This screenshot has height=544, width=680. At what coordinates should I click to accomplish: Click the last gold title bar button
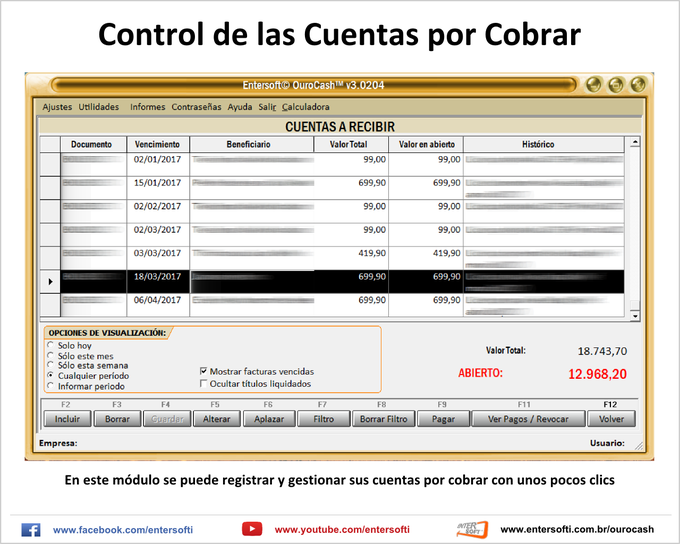click(638, 85)
